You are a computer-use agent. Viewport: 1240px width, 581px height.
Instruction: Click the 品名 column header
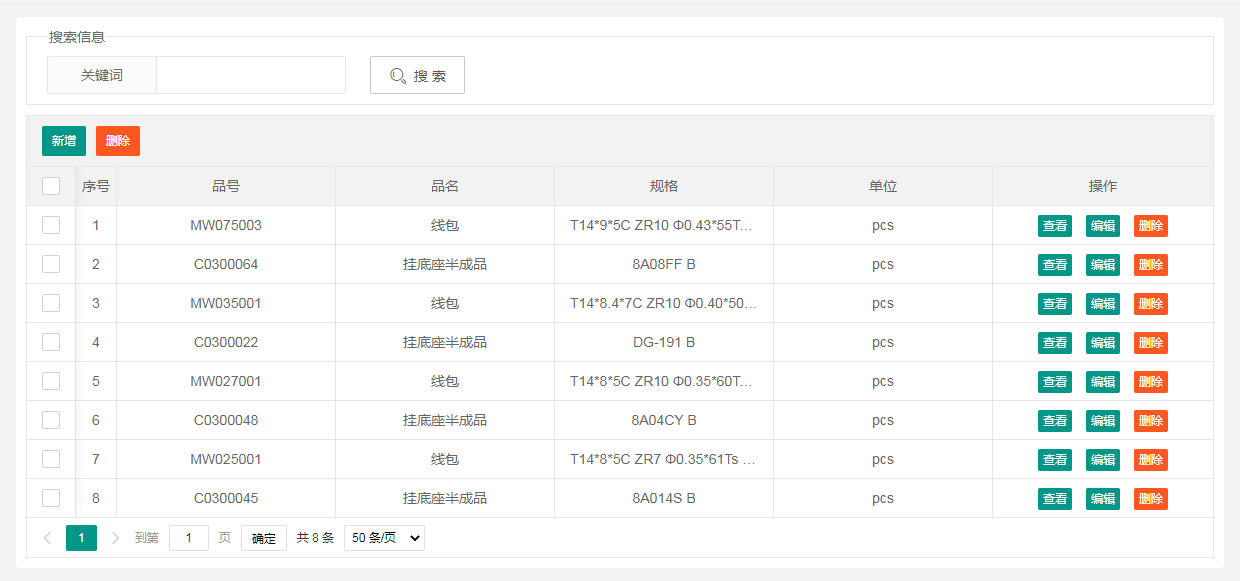click(x=445, y=186)
